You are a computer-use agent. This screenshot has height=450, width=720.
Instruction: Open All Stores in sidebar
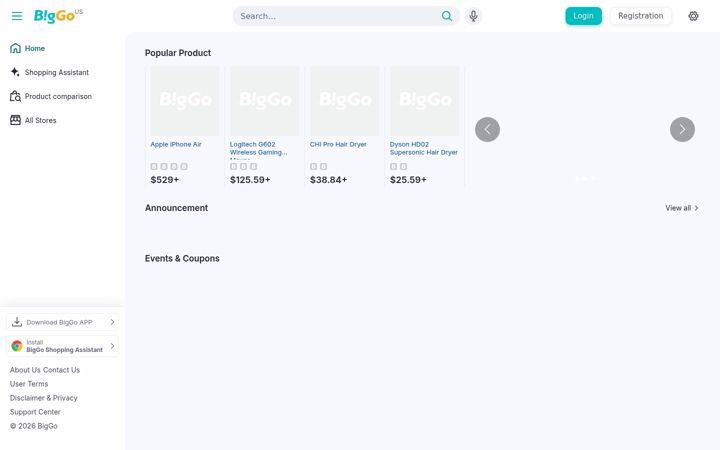click(40, 120)
